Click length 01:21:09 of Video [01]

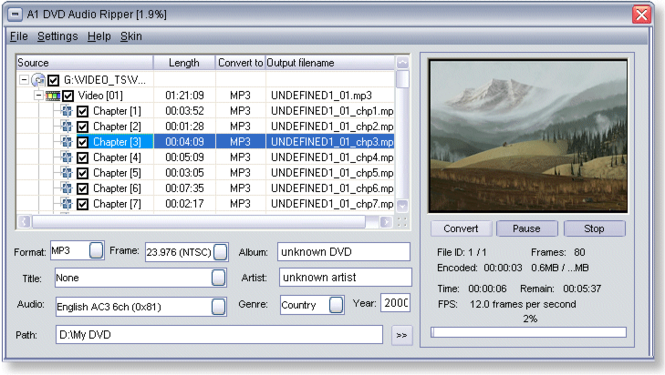point(184,95)
